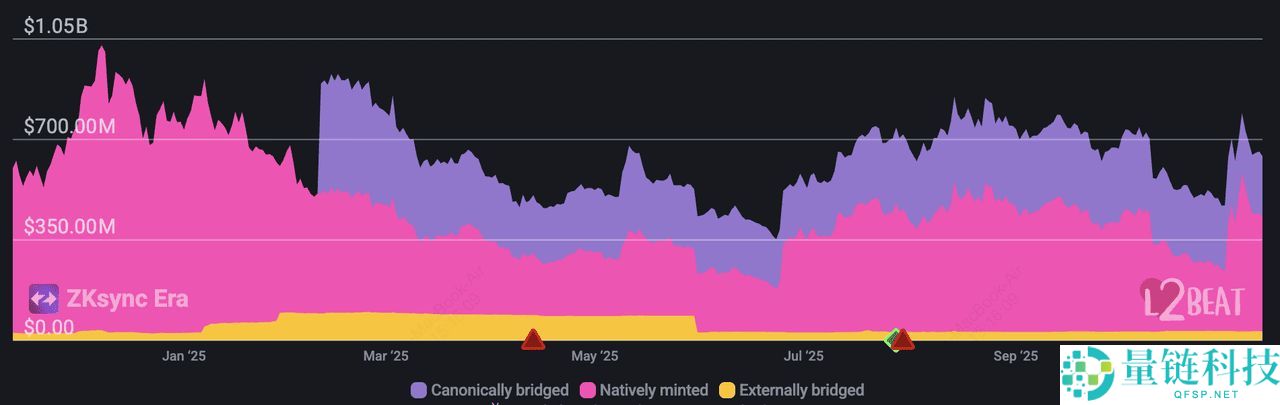
Task: Click the ZKsync Era logo icon
Action: (44, 298)
